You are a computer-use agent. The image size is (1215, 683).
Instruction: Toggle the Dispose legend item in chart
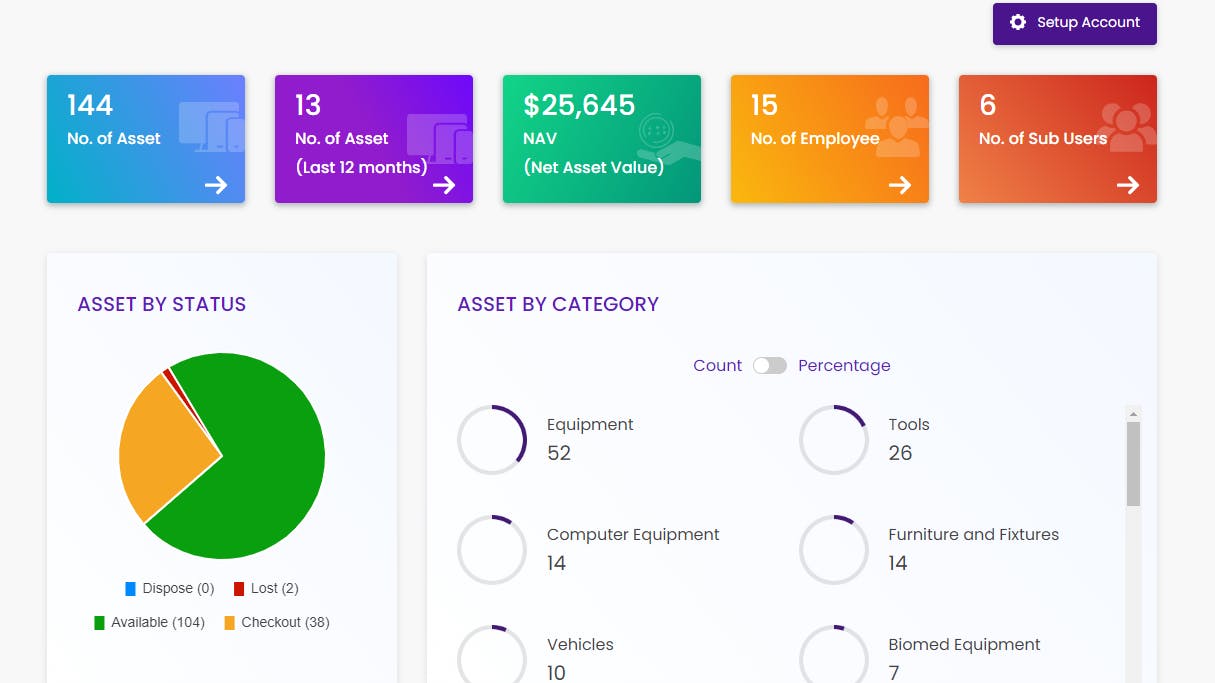click(169, 589)
